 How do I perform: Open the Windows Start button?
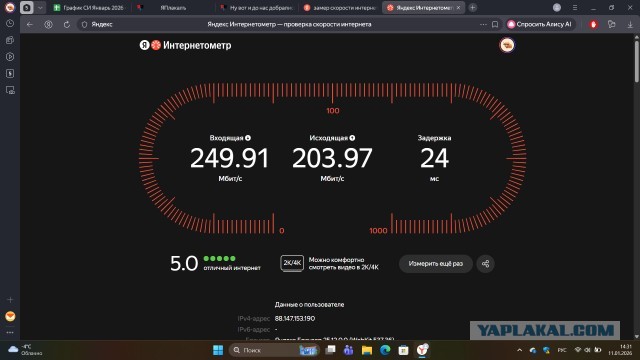[218, 350]
